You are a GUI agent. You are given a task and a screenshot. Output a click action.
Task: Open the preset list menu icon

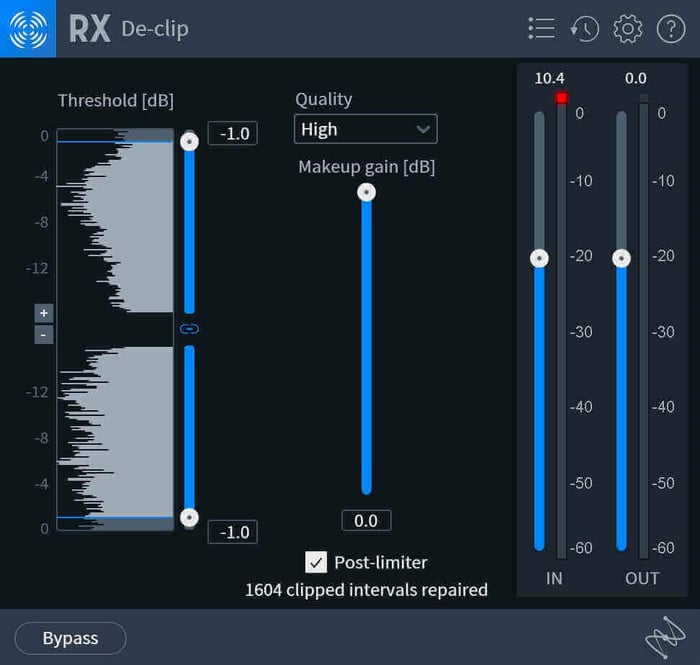click(542, 29)
